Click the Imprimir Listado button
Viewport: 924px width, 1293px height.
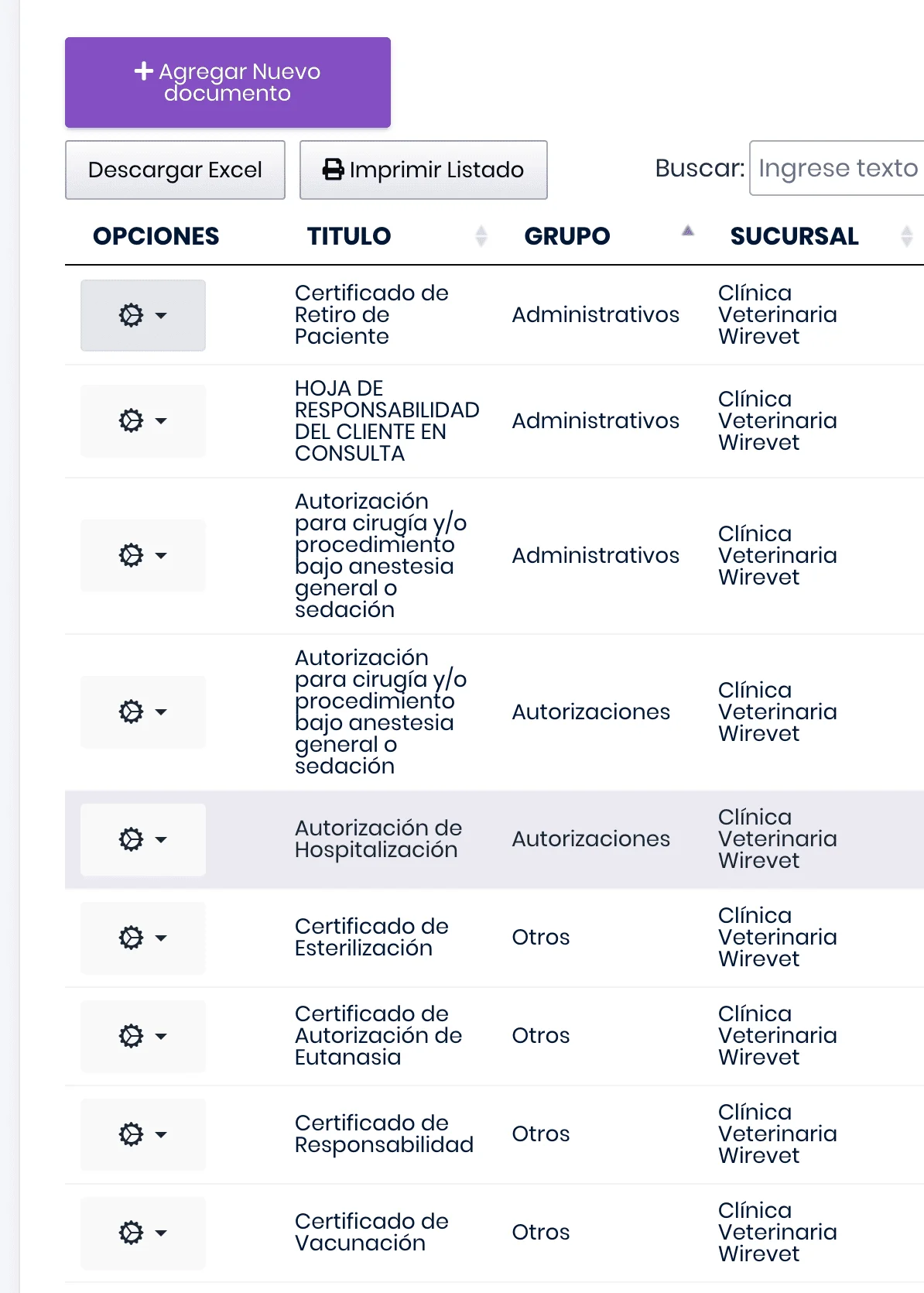click(x=423, y=169)
